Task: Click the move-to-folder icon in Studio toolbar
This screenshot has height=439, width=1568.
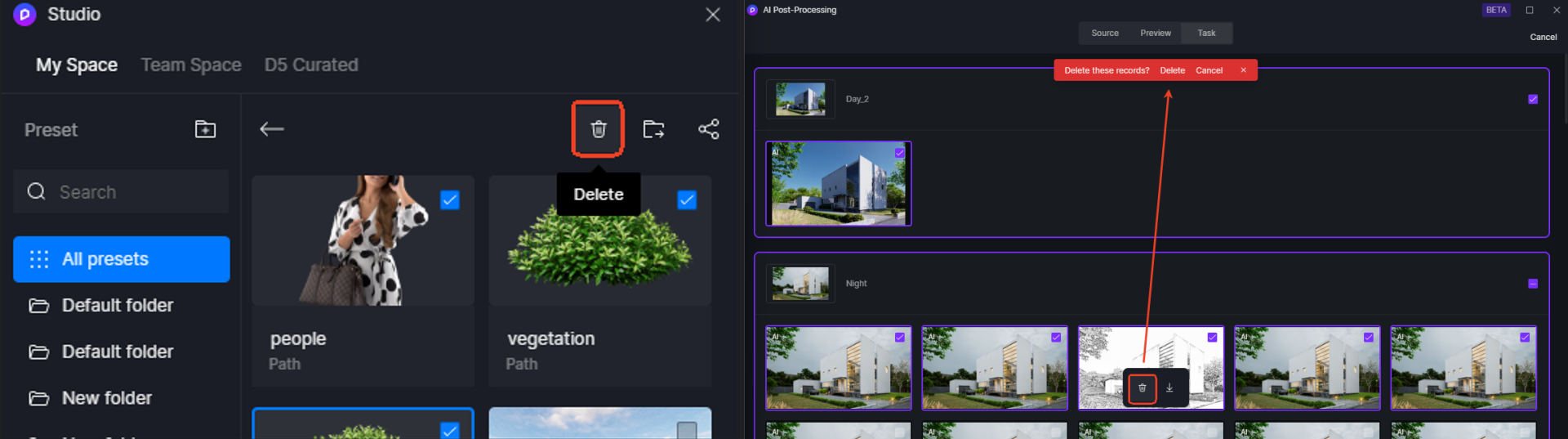Action: (x=653, y=129)
